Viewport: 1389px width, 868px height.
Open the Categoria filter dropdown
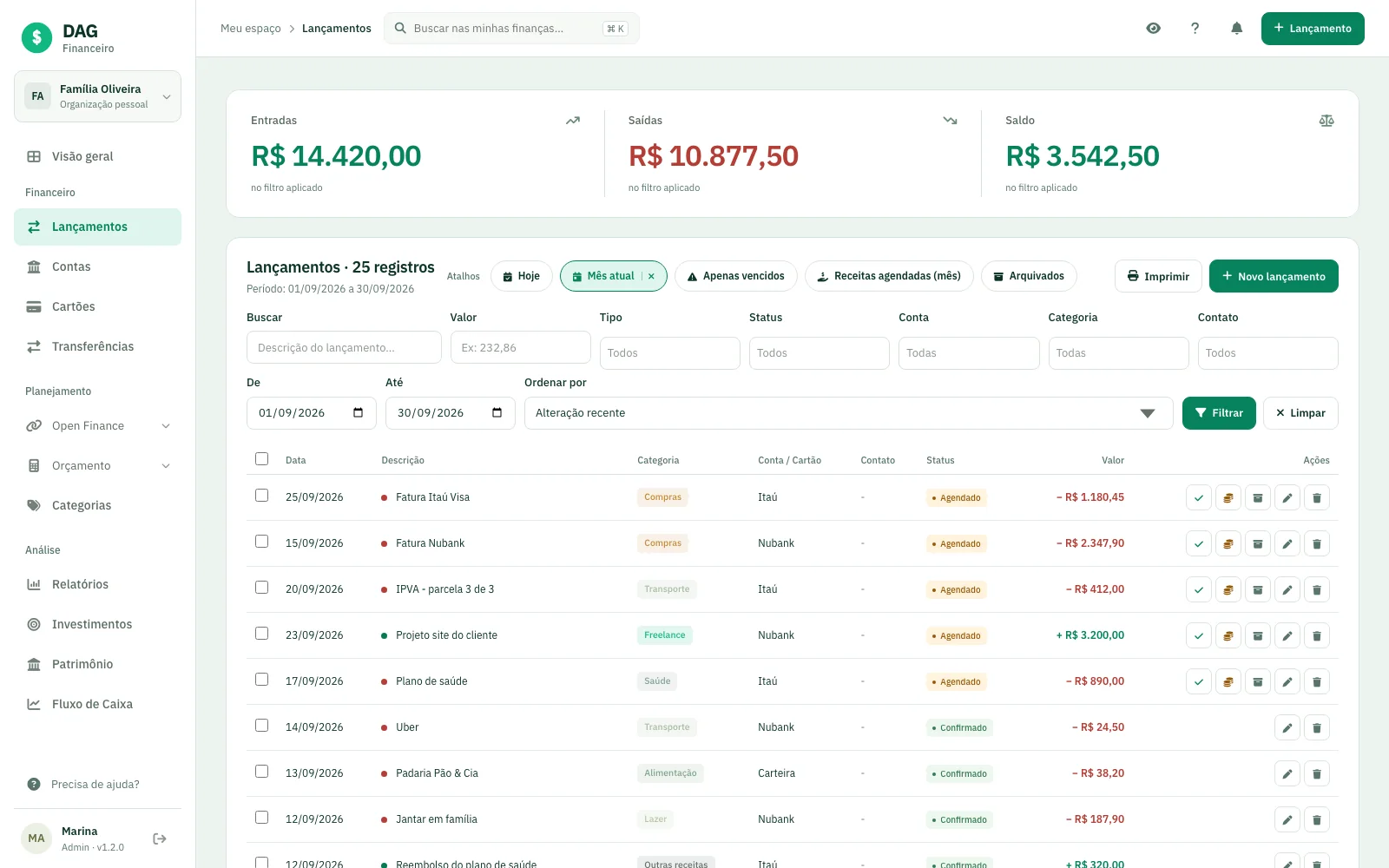tap(1118, 353)
